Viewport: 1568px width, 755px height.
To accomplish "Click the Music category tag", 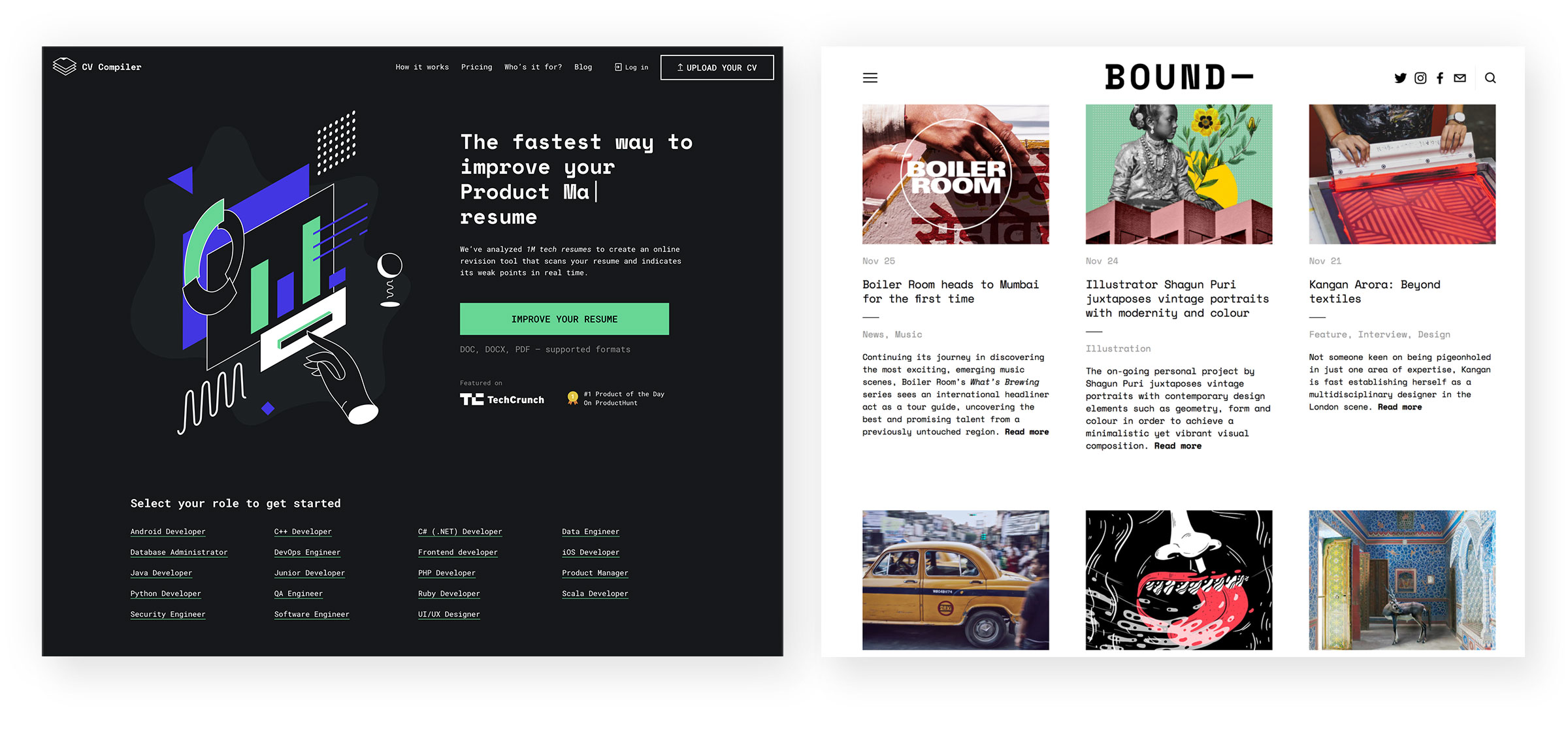I will tap(908, 334).
